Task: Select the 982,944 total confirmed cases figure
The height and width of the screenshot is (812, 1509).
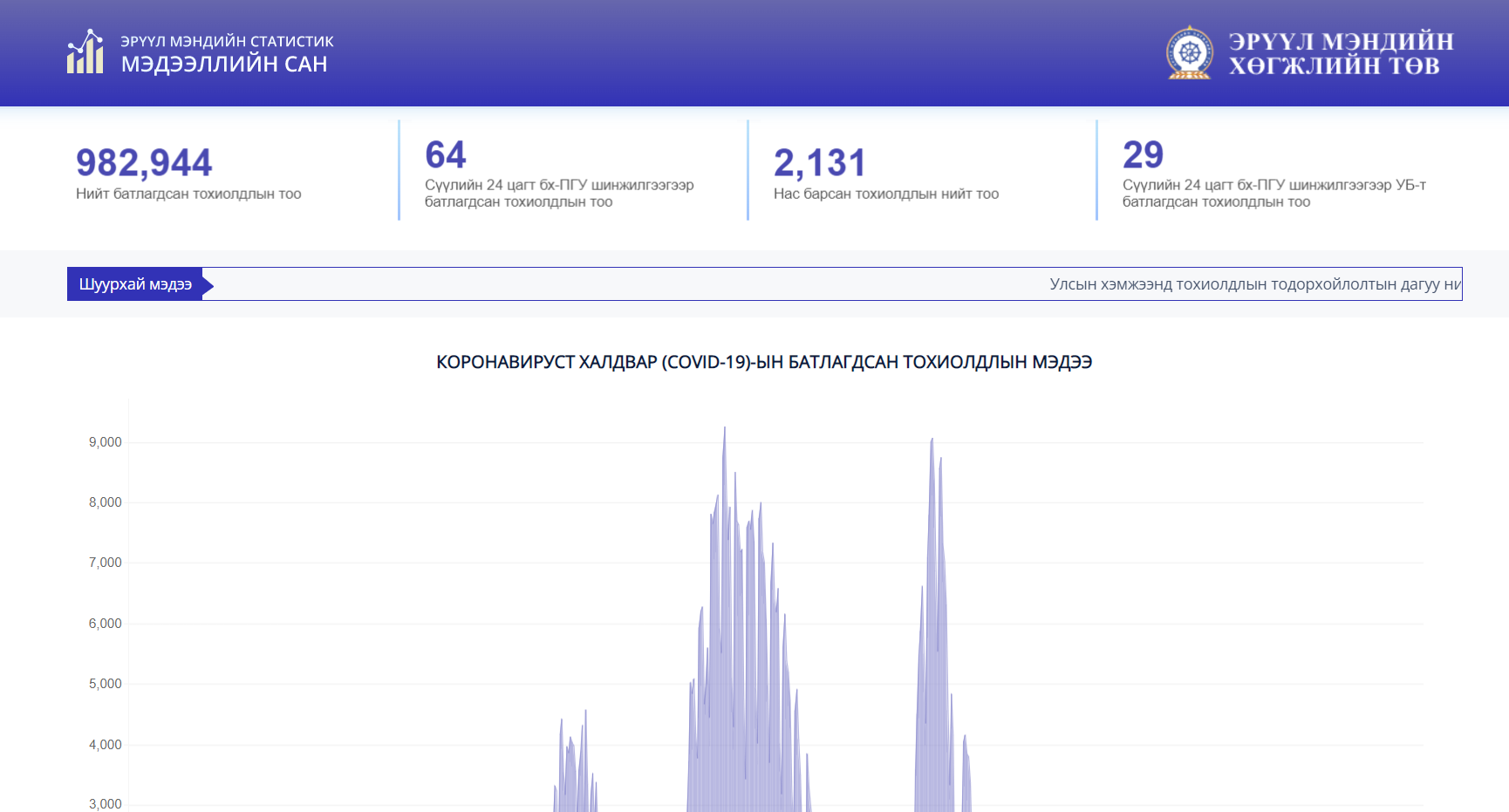Action: tap(144, 163)
